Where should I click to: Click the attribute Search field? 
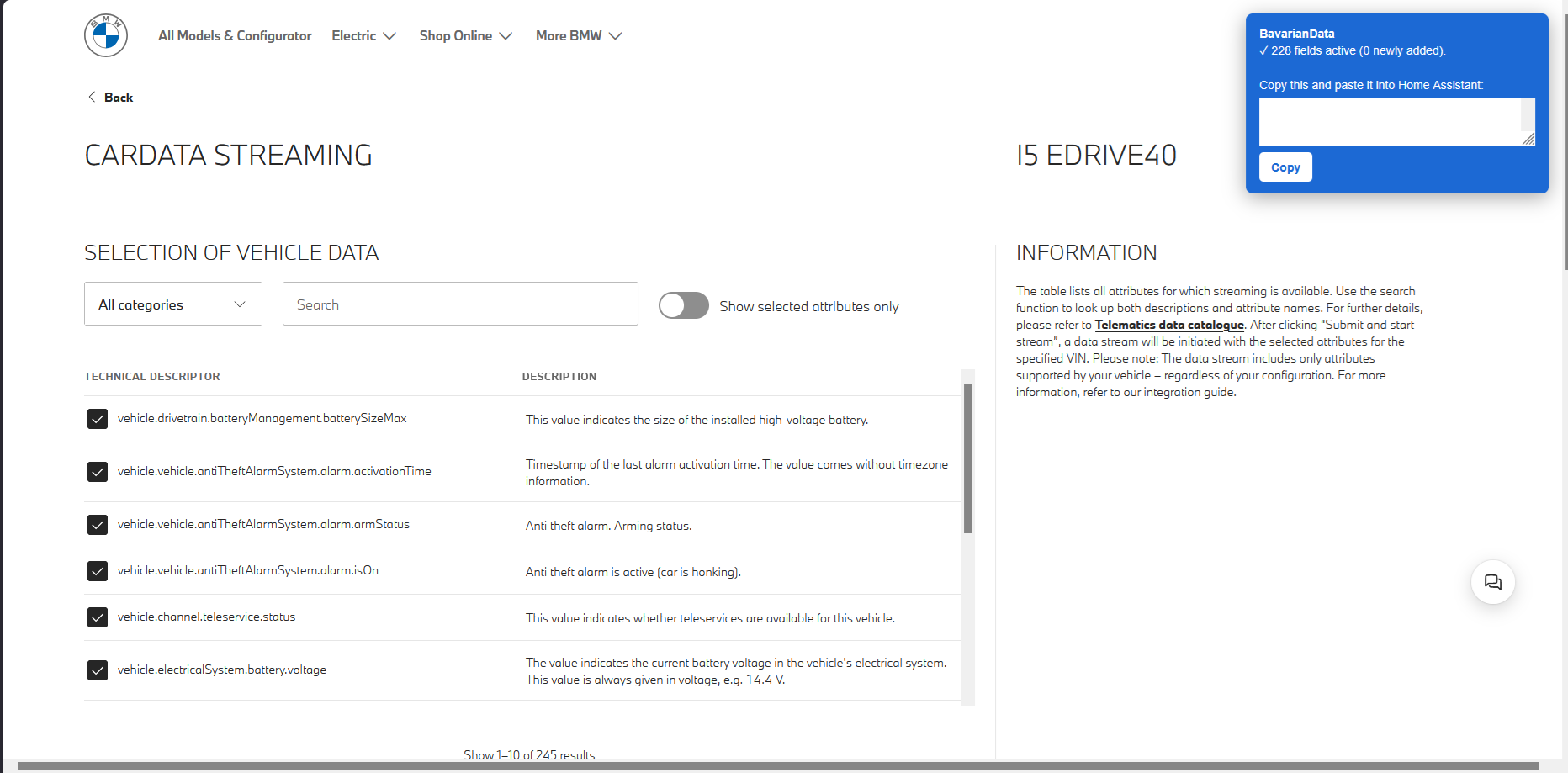(x=460, y=304)
